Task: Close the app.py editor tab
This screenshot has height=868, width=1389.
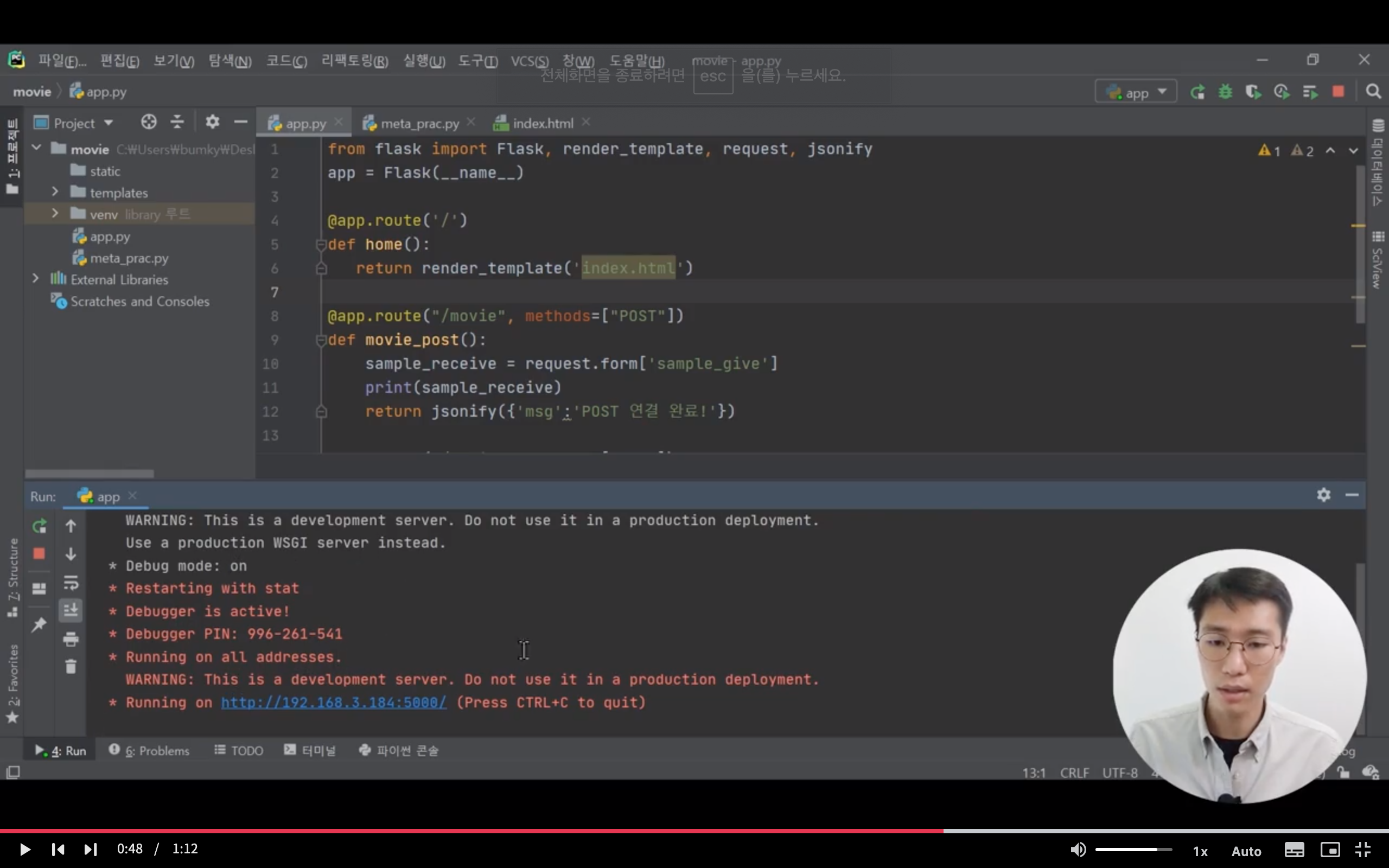Action: pos(339,122)
